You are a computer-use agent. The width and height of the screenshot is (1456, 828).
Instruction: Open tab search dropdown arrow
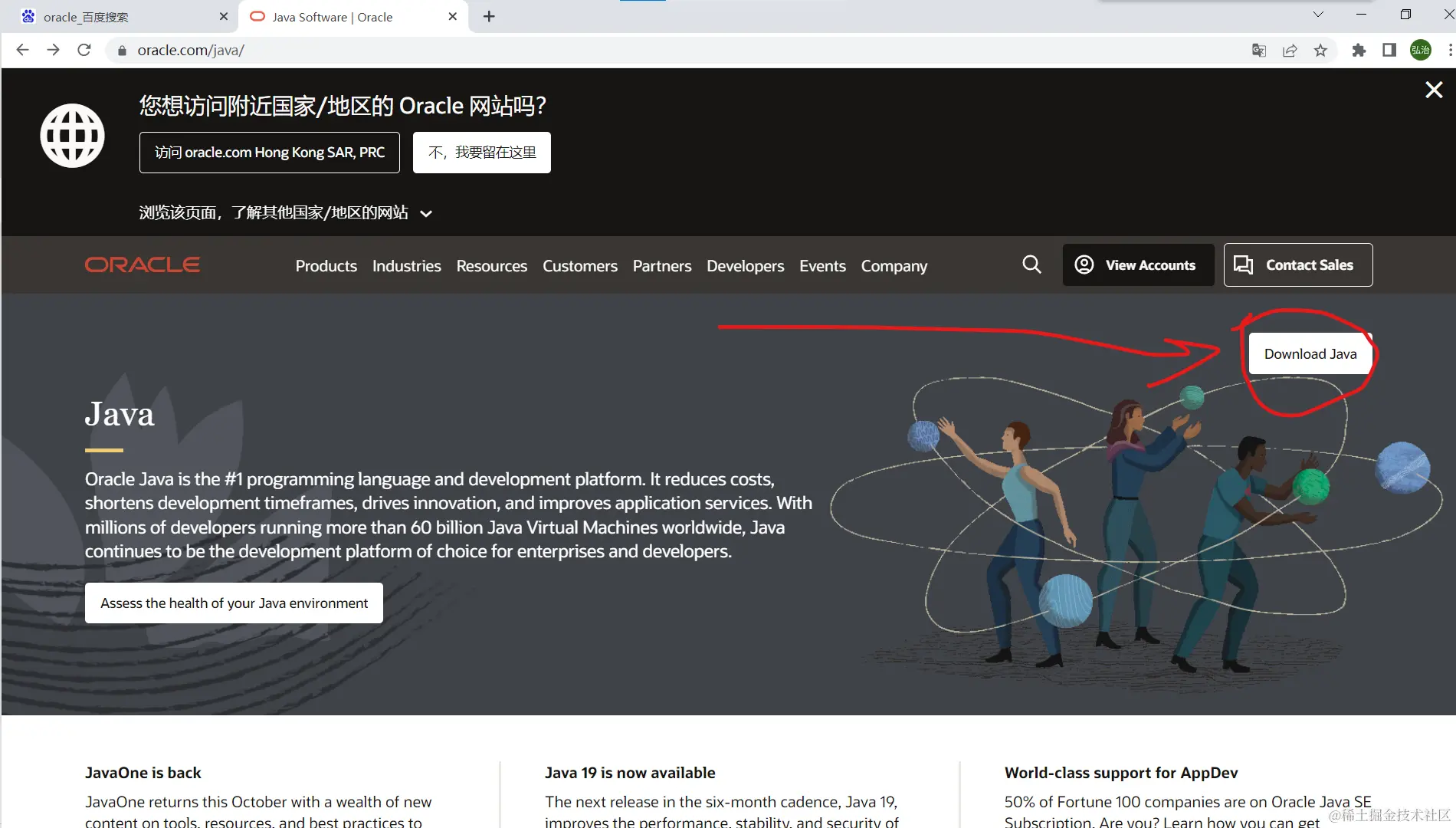point(1318,14)
